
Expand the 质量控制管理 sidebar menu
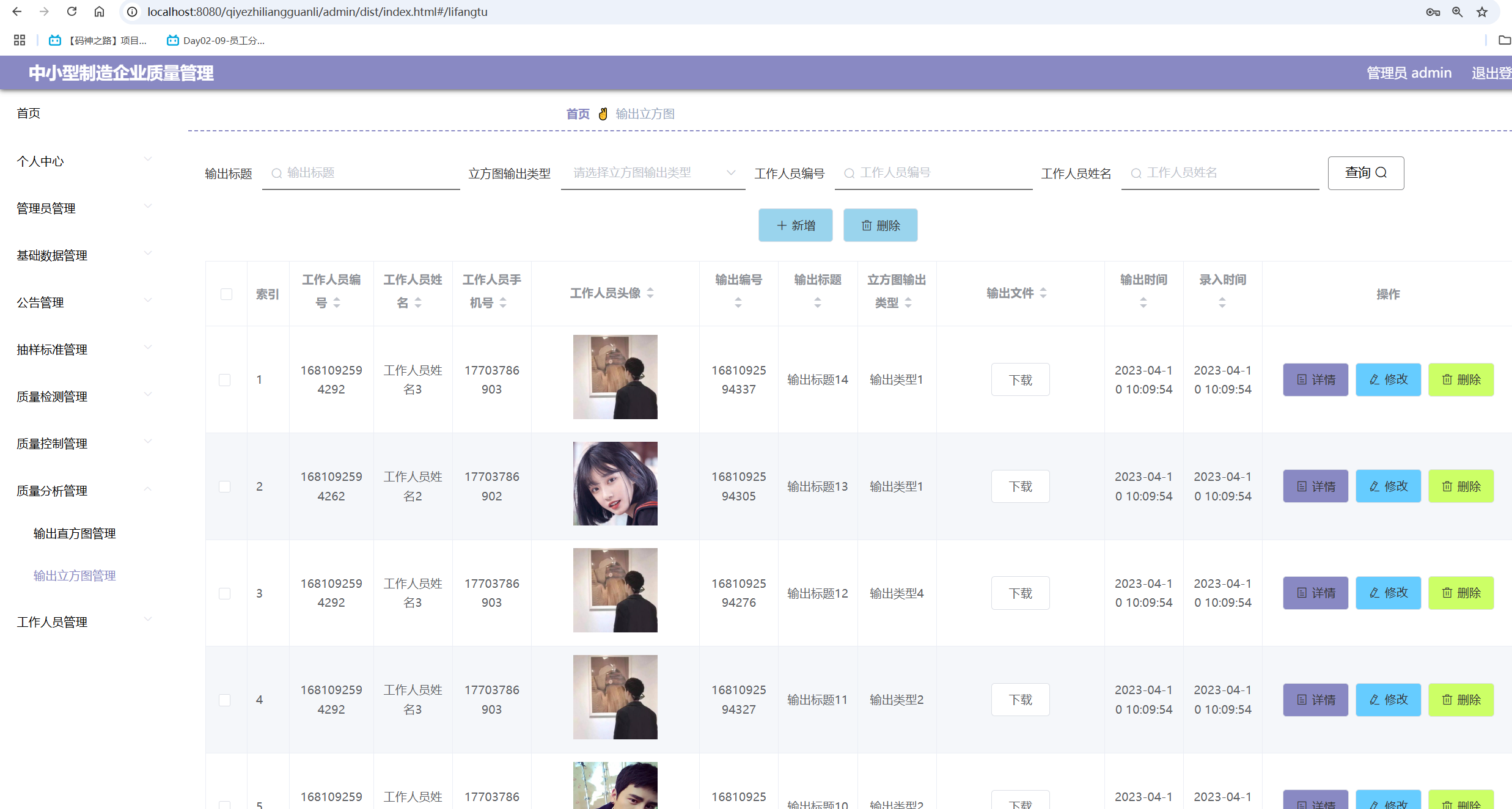click(x=84, y=444)
